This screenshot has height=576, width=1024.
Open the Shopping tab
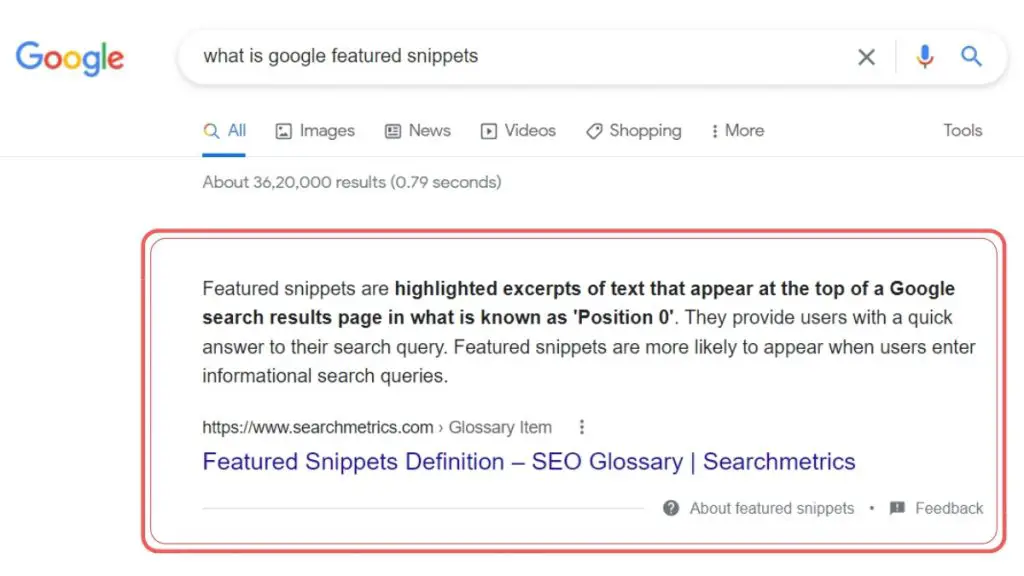click(x=633, y=131)
